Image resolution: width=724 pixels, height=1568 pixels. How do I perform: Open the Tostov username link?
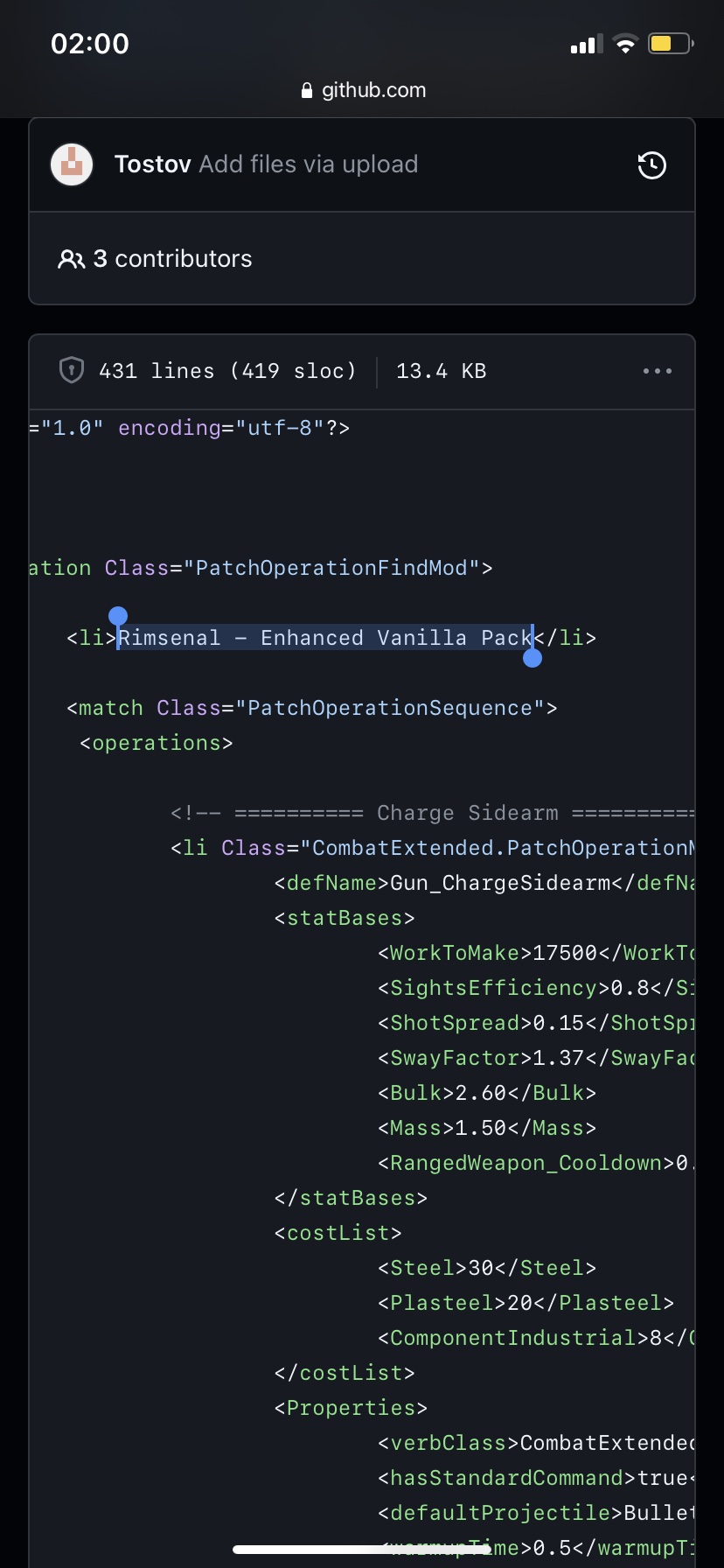click(152, 164)
